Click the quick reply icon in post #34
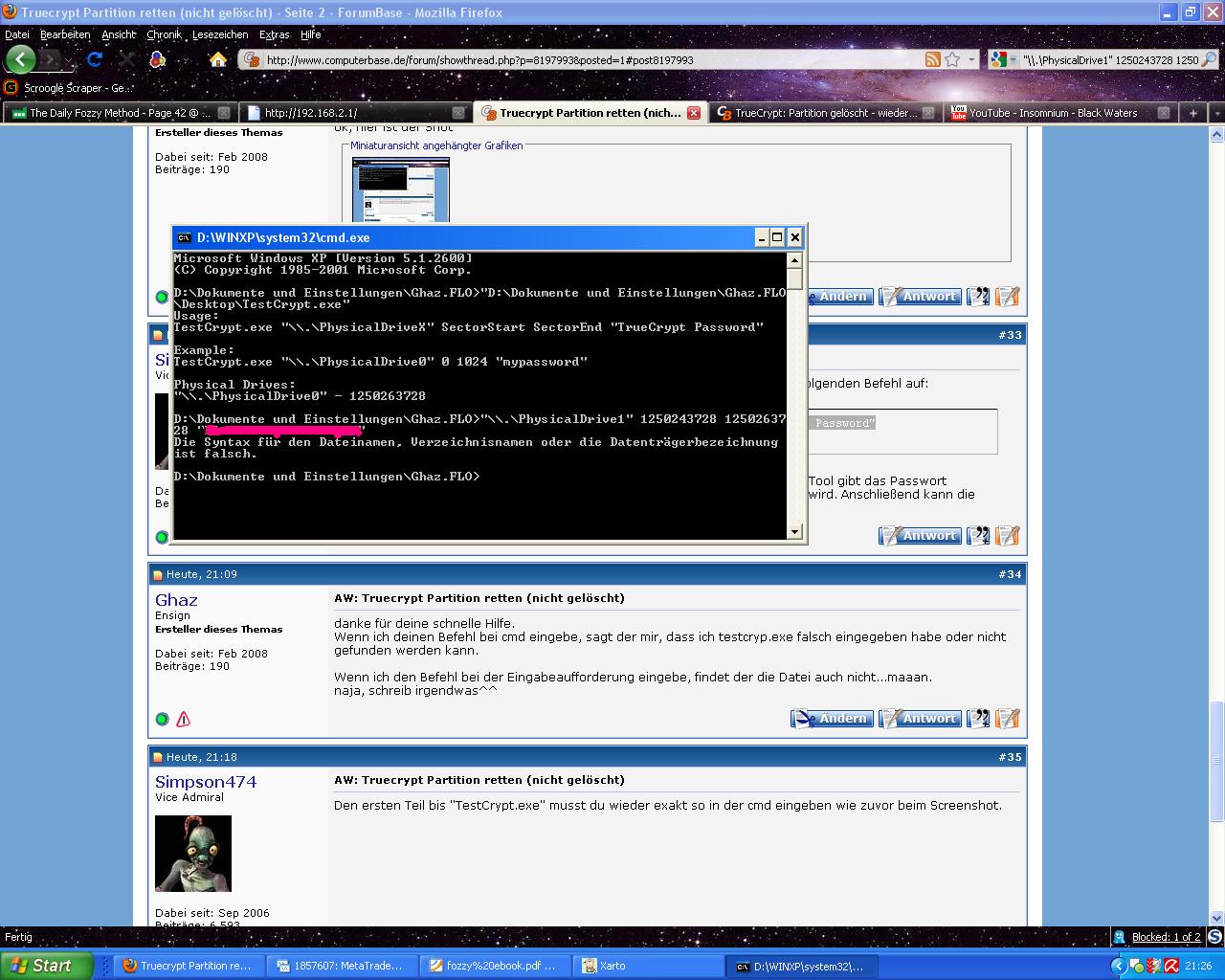This screenshot has width=1225, height=980. tap(1008, 718)
